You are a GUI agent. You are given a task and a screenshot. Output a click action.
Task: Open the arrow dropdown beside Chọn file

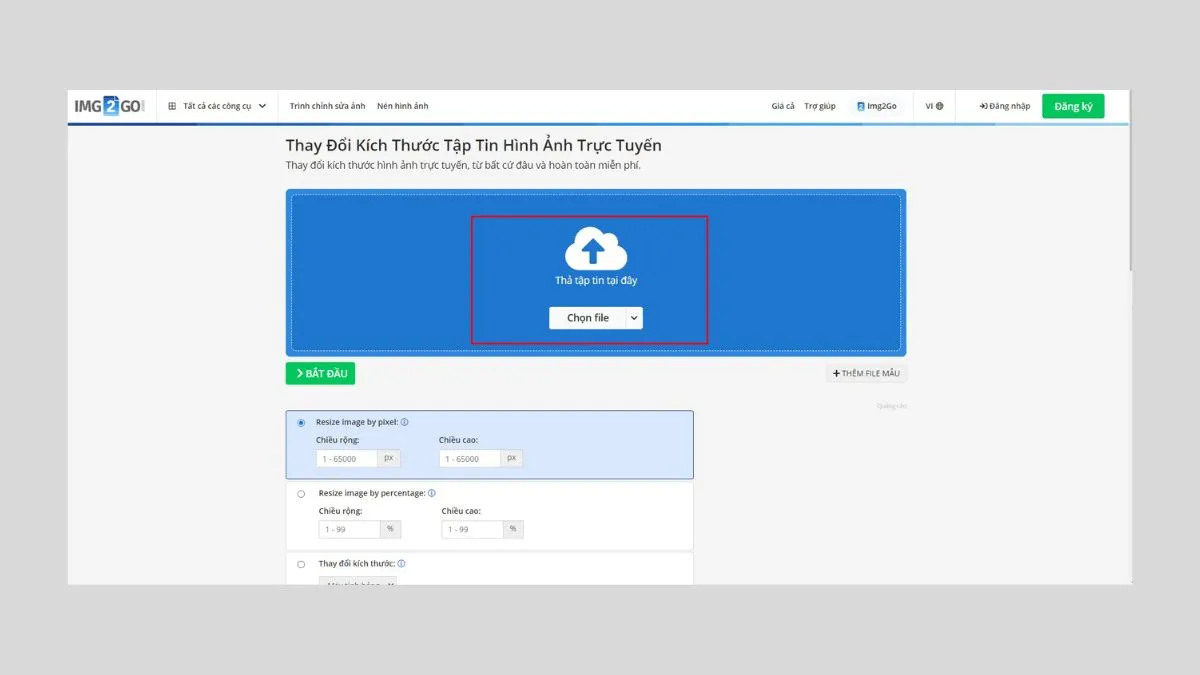[x=633, y=318]
